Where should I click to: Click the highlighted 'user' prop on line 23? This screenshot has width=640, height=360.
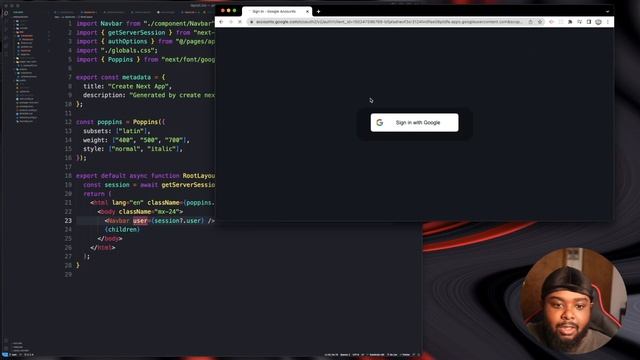point(140,220)
